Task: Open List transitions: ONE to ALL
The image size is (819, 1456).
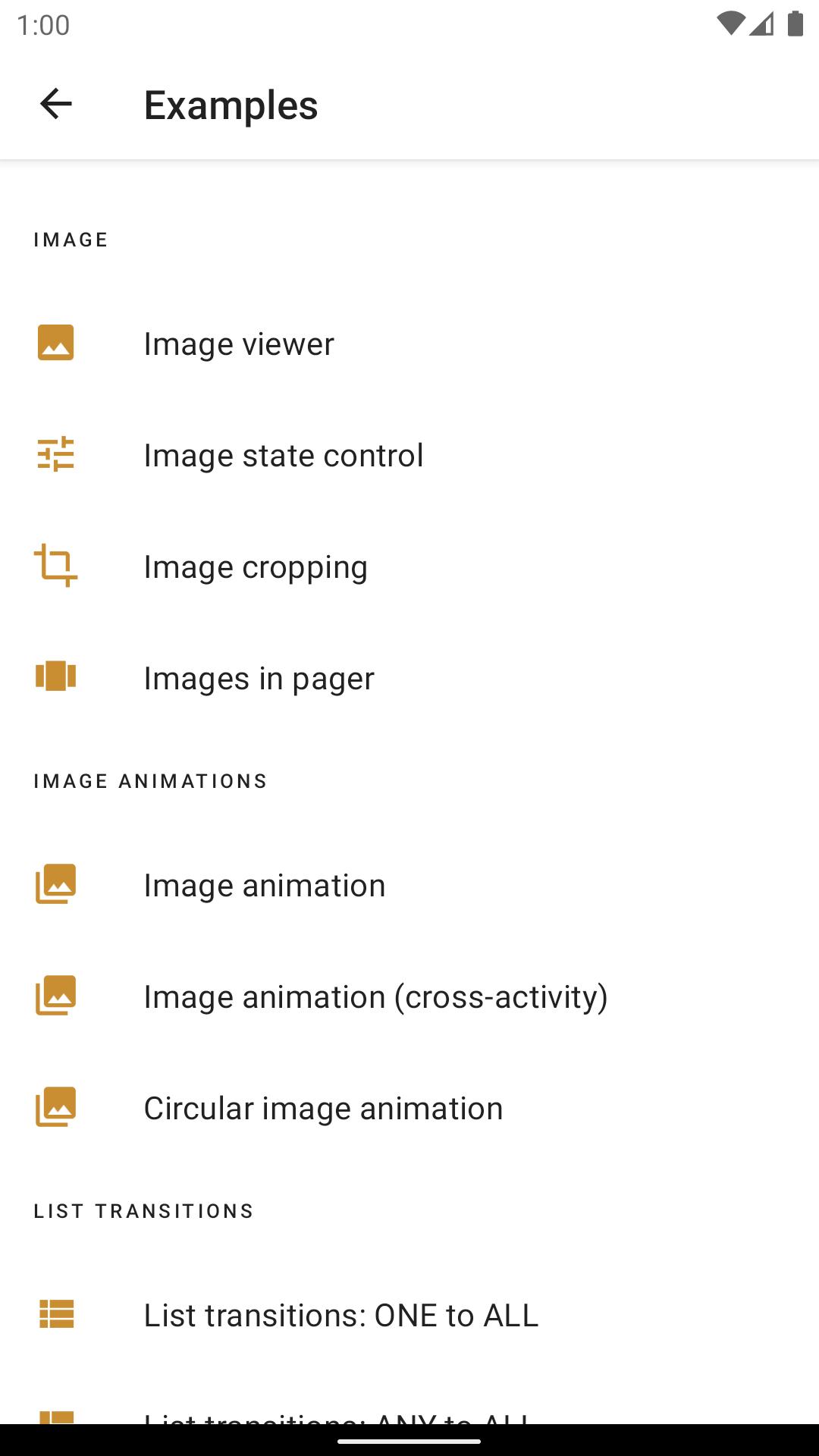Action: [341, 1316]
